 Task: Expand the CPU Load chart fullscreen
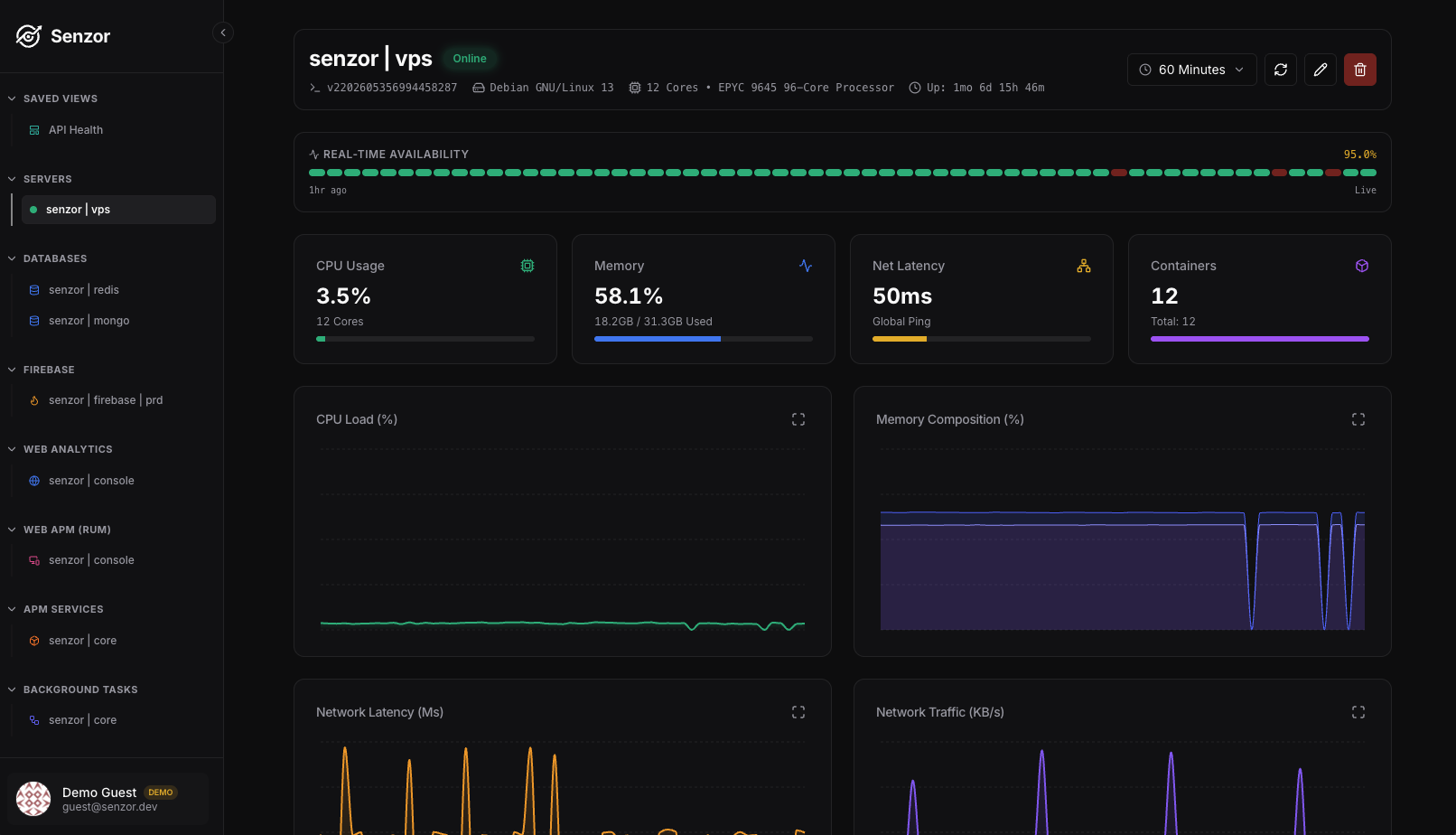tap(798, 419)
